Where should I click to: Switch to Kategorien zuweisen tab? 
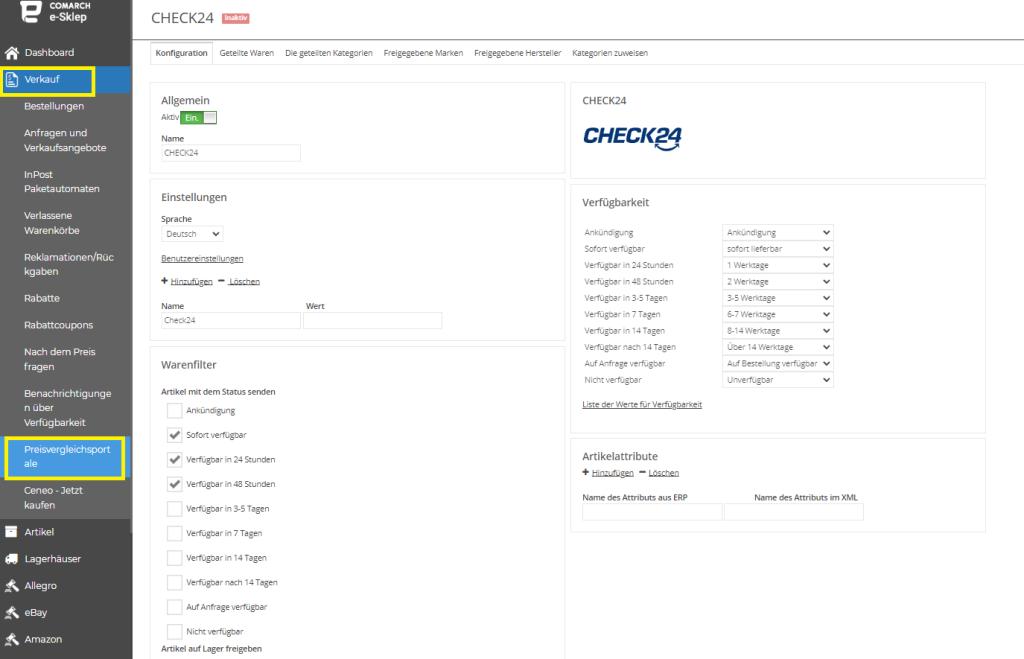(x=610, y=53)
